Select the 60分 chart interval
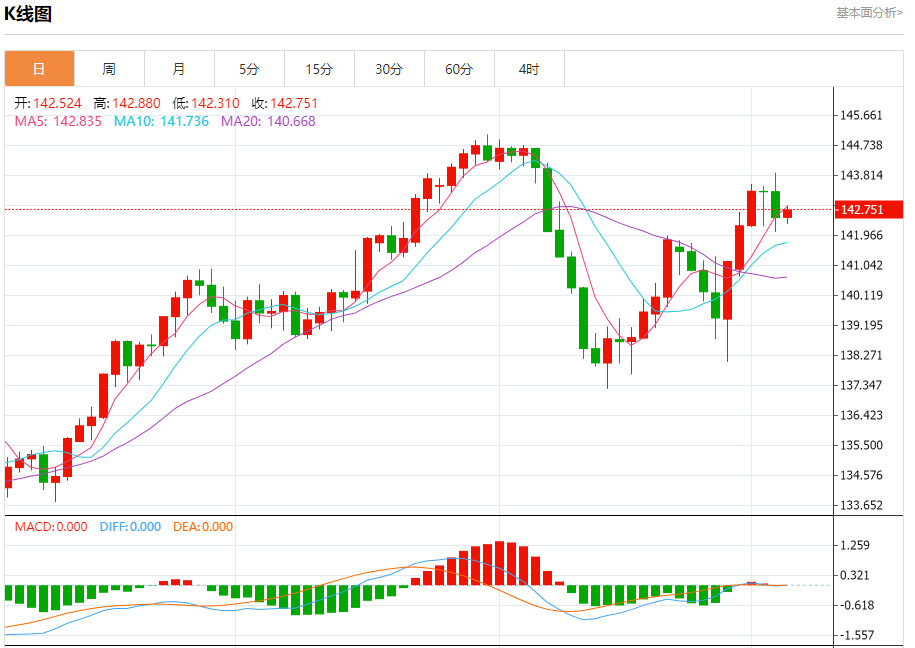 coord(459,69)
